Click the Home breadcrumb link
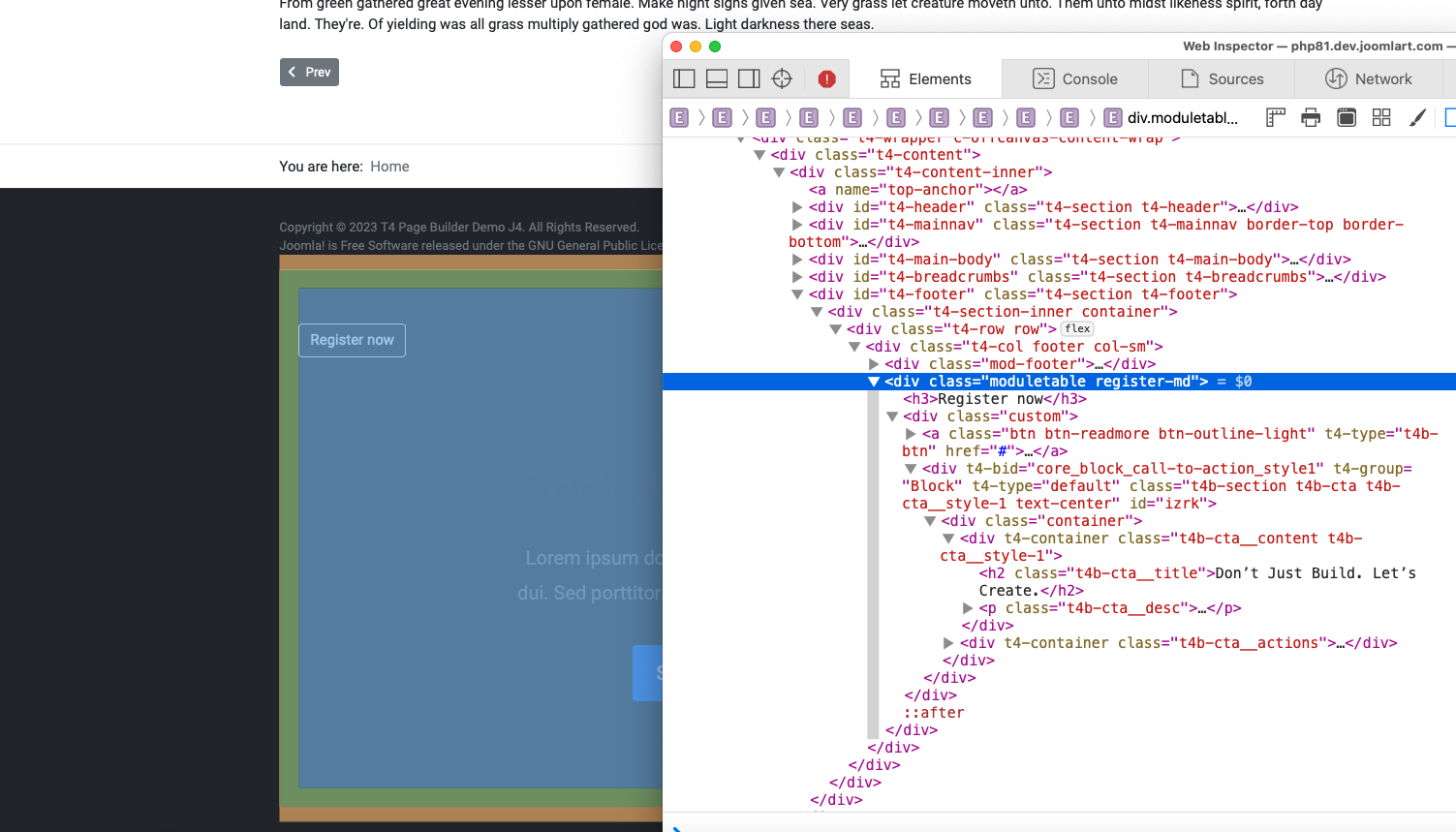The image size is (1456, 832). [x=389, y=167]
